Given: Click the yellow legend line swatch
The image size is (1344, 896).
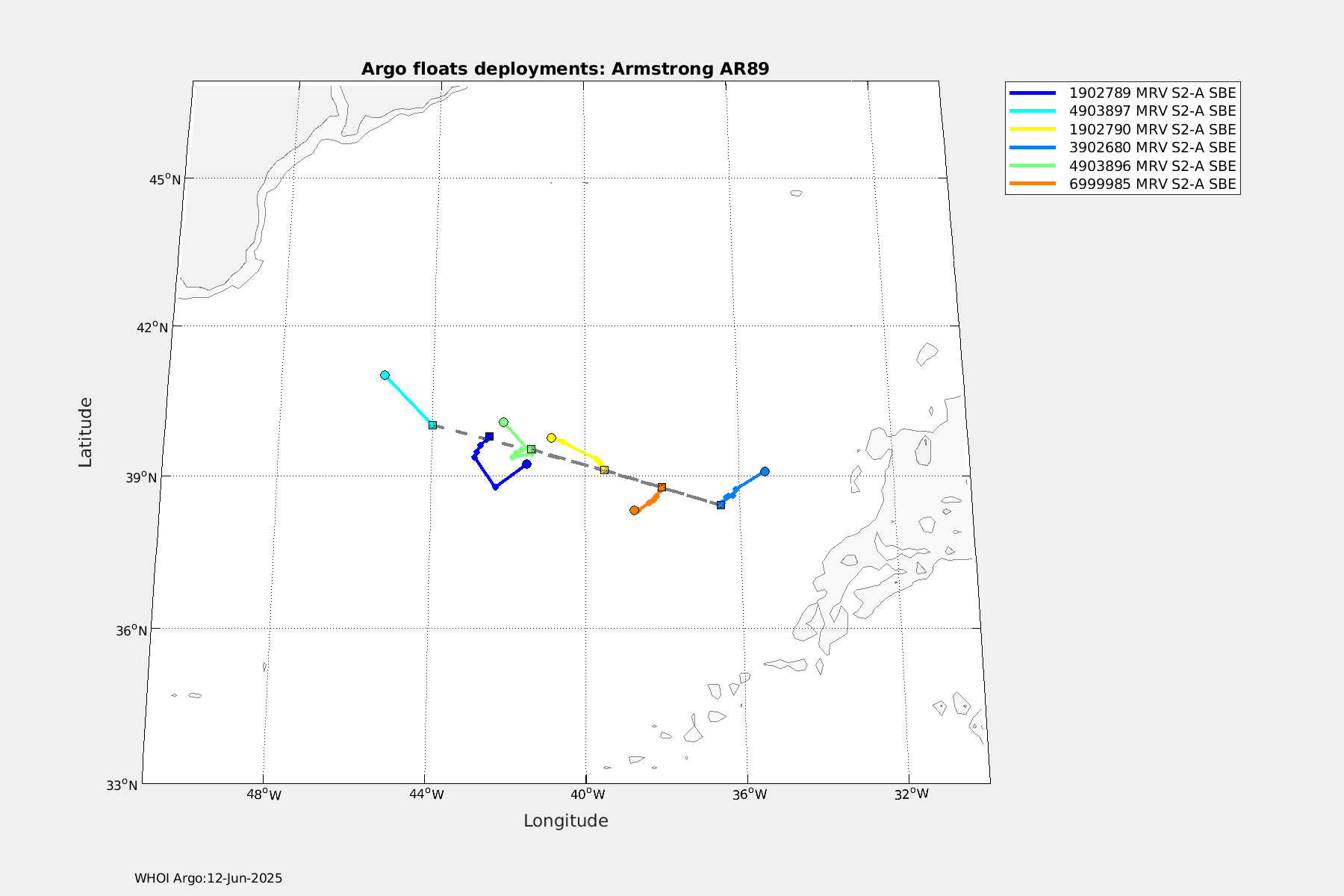Looking at the screenshot, I should (x=1033, y=130).
